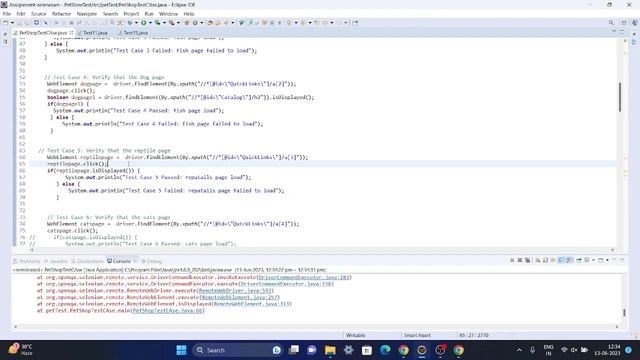Click the Windows Start button
The width and height of the screenshot is (640, 360).
click(181, 350)
